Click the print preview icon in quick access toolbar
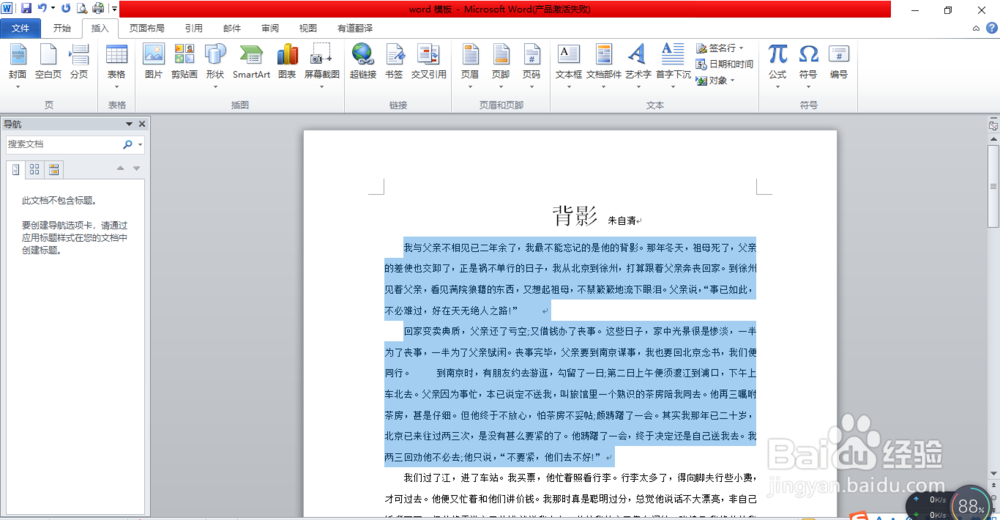Screen dimensions: 1000x520 tap(82, 8)
